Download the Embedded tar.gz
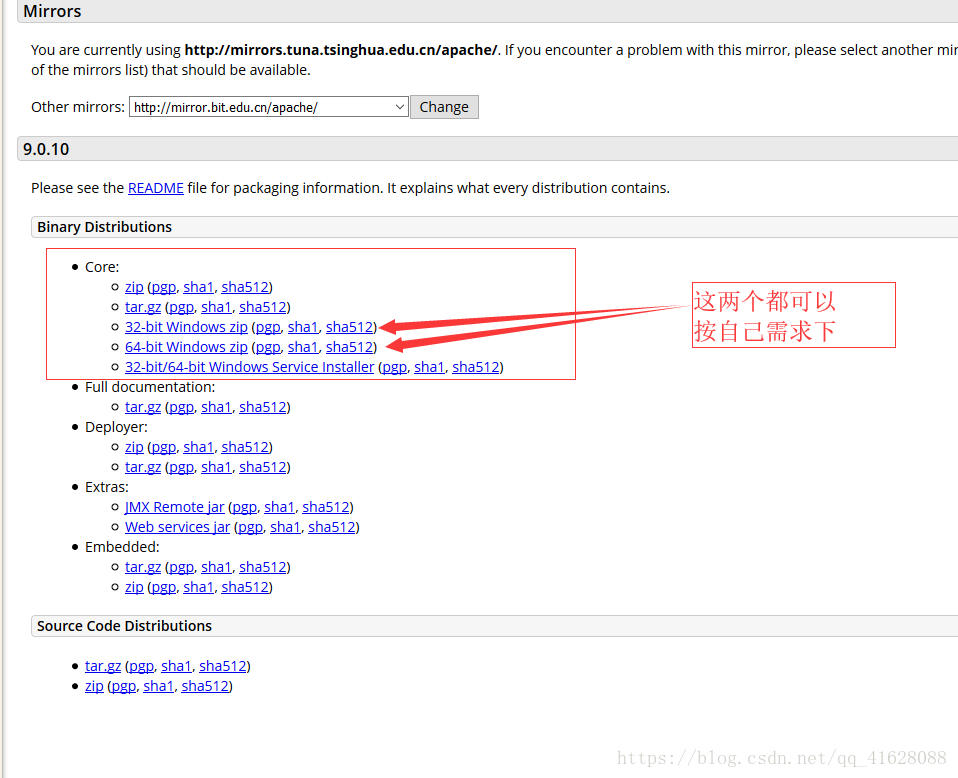This screenshot has height=778, width=958. [x=143, y=567]
